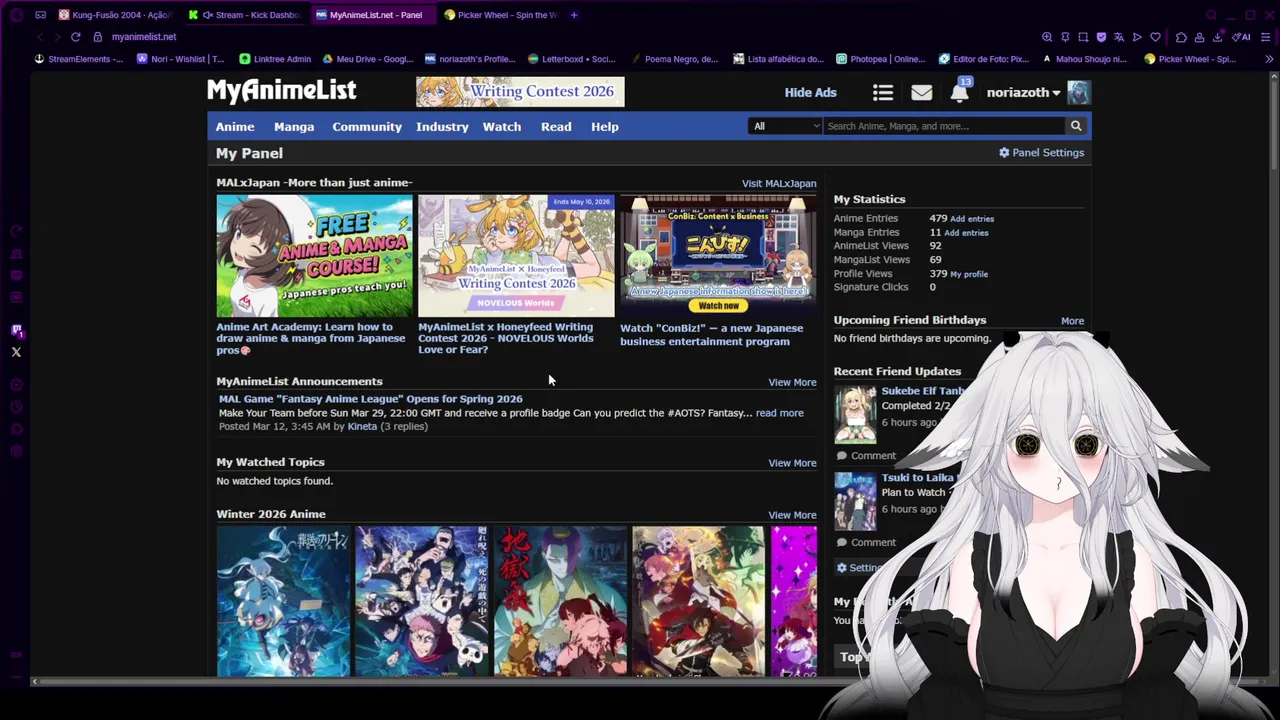Click the MyAnimeList logo

(281, 90)
